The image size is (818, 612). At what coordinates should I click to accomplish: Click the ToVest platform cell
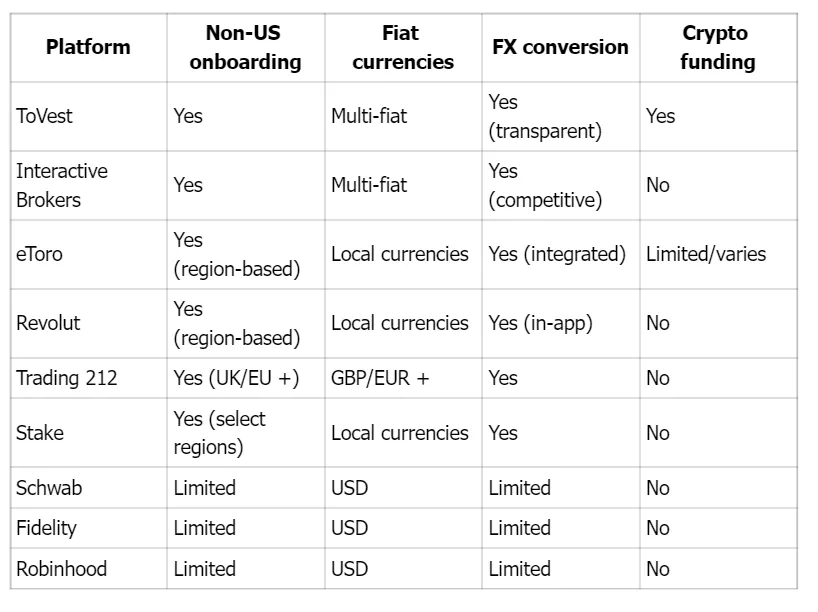(x=45, y=116)
